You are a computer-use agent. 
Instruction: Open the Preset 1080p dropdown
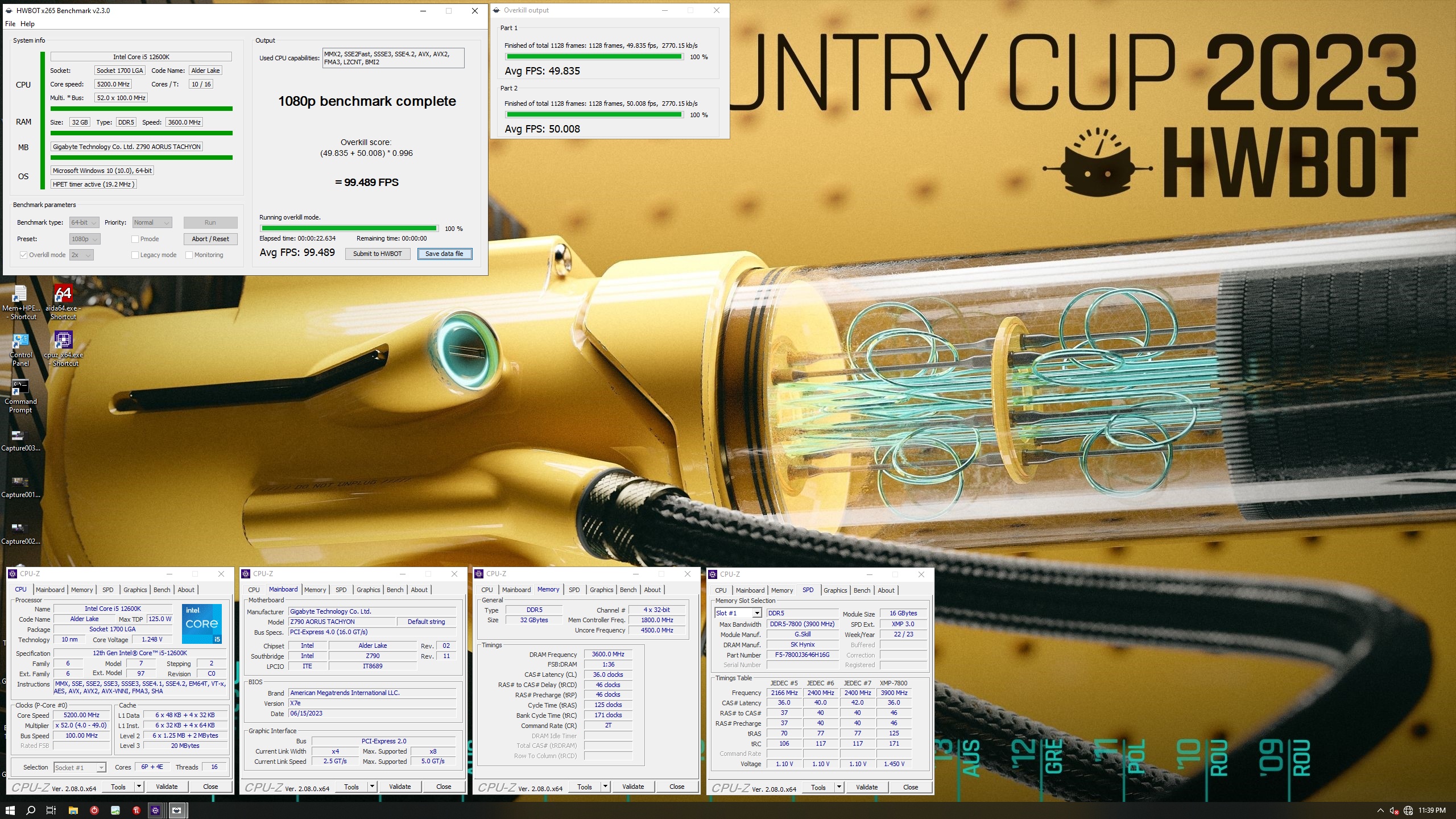85,239
